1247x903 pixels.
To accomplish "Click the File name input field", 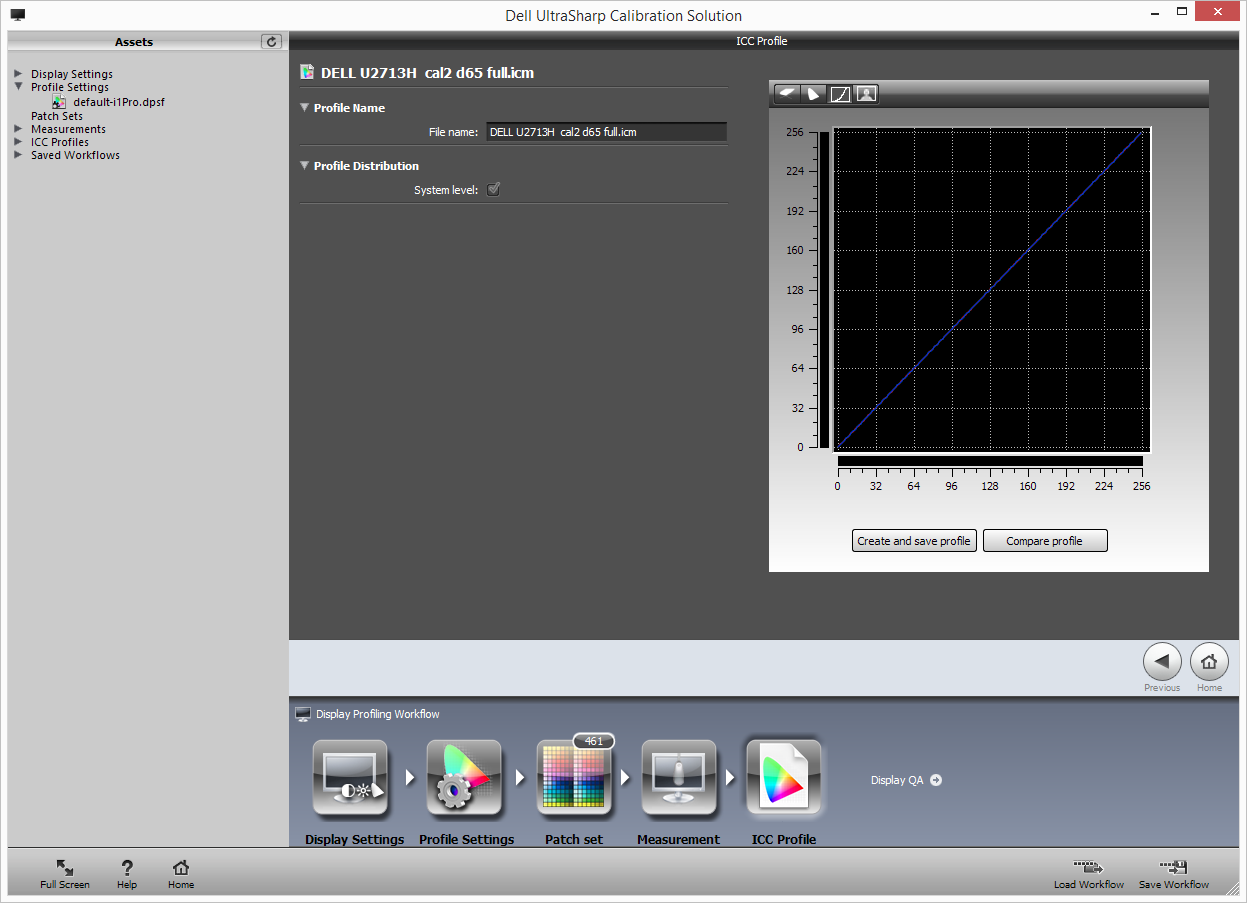I will point(606,132).
